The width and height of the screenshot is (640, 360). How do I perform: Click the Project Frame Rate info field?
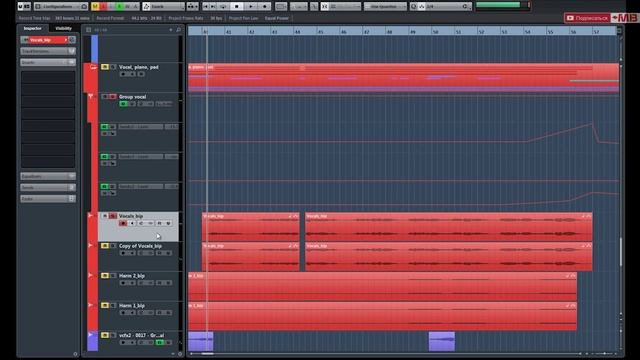click(196, 18)
